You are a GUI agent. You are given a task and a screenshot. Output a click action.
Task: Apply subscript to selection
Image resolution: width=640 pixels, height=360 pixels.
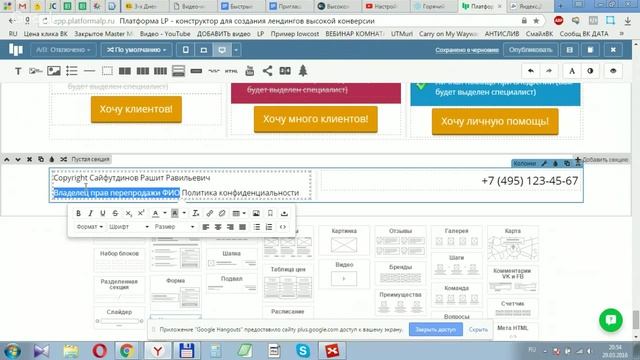(x=128, y=213)
